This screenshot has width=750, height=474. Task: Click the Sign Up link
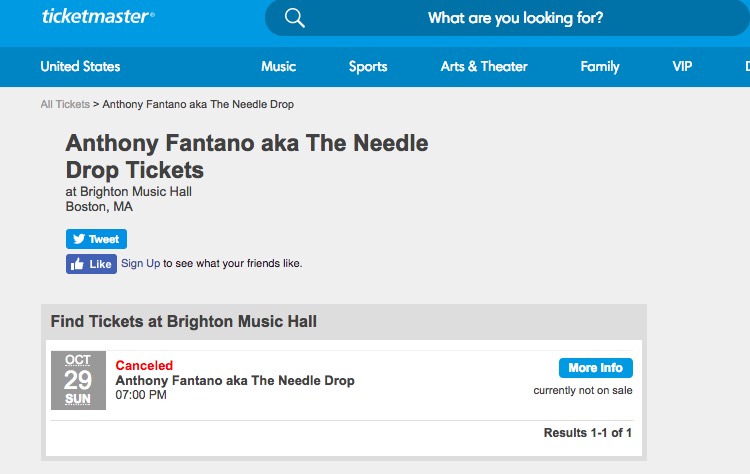pyautogui.click(x=140, y=264)
